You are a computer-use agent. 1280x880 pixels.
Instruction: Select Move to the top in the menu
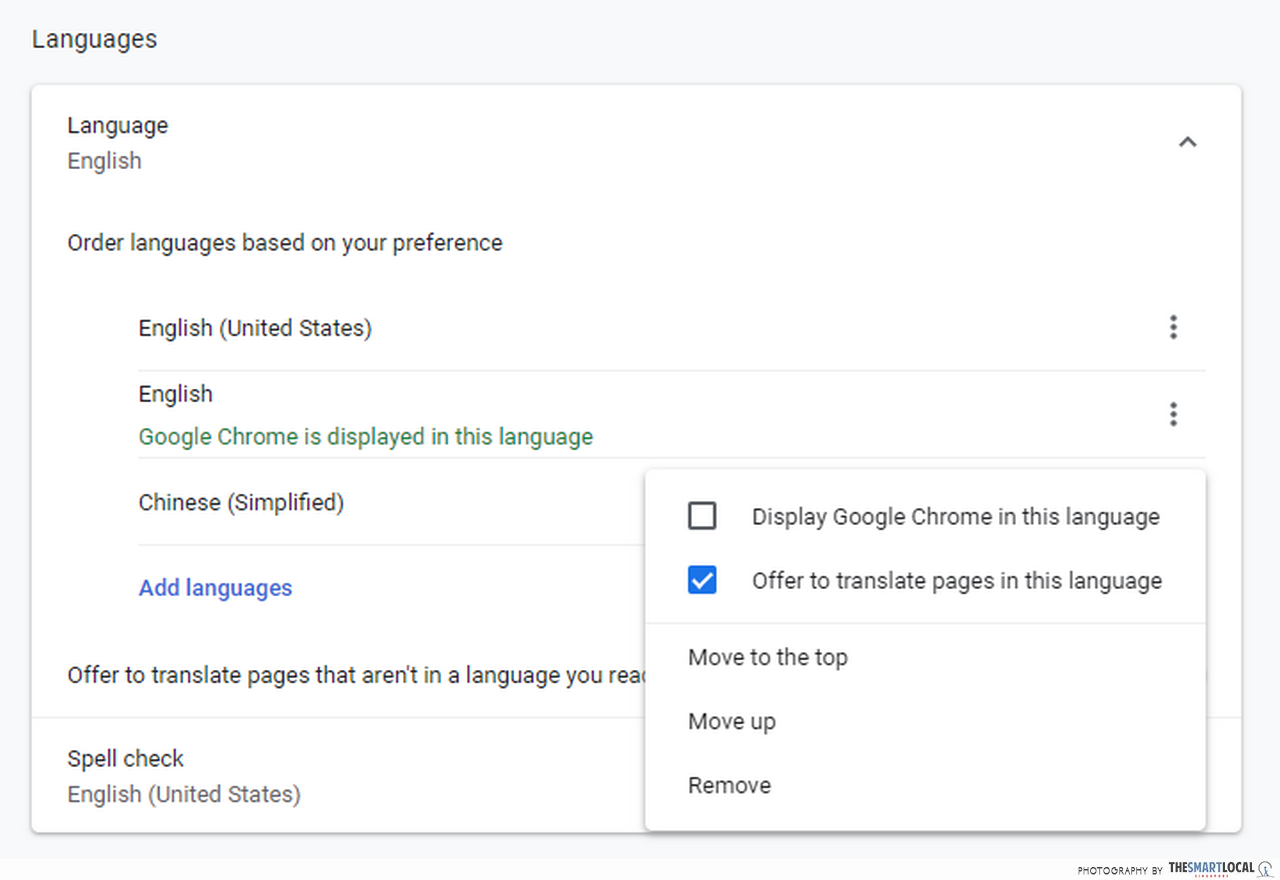click(767, 658)
